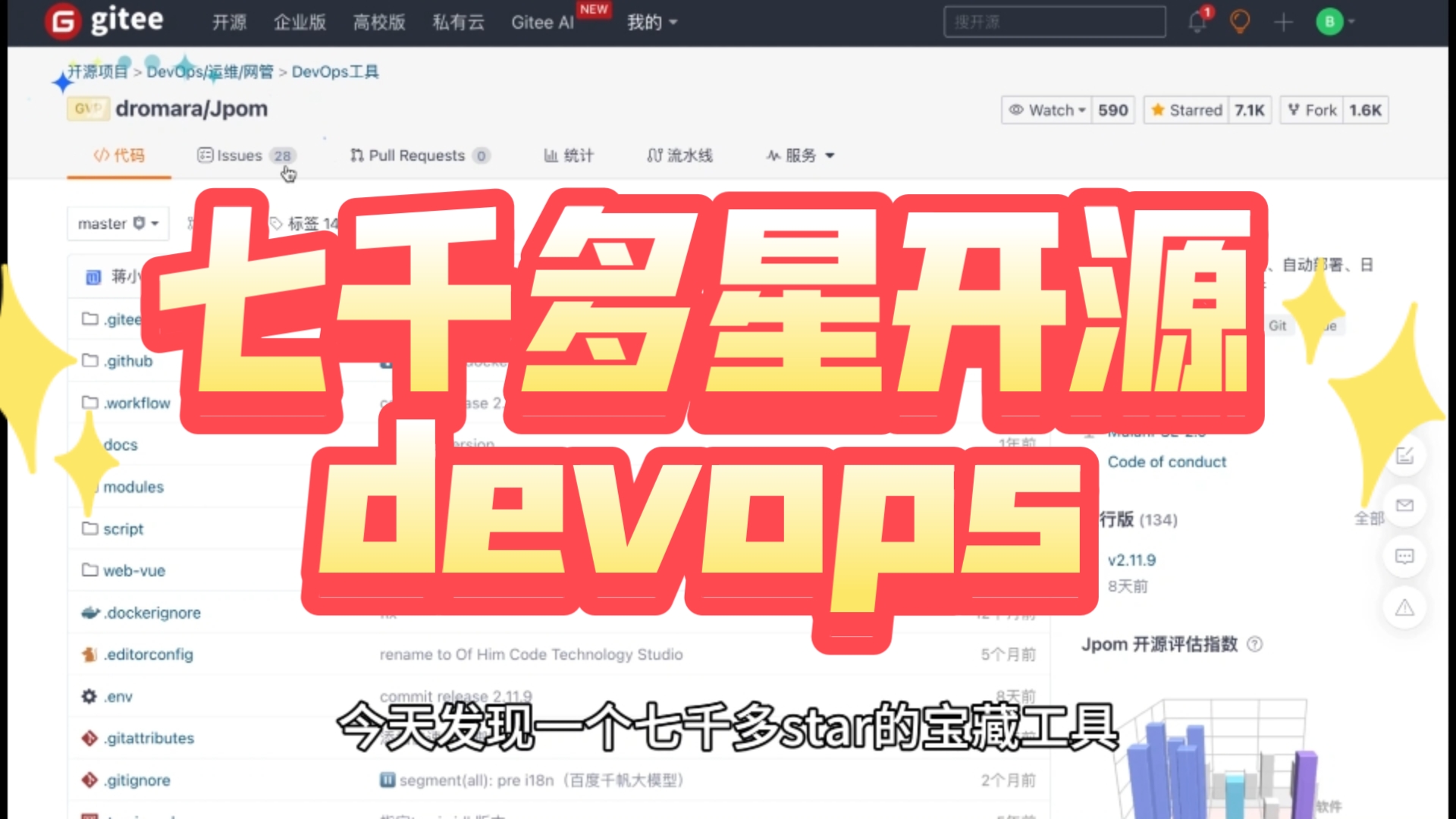Open 我的 navigation dropdown menu
Screen dimensions: 1456x819
click(649, 22)
